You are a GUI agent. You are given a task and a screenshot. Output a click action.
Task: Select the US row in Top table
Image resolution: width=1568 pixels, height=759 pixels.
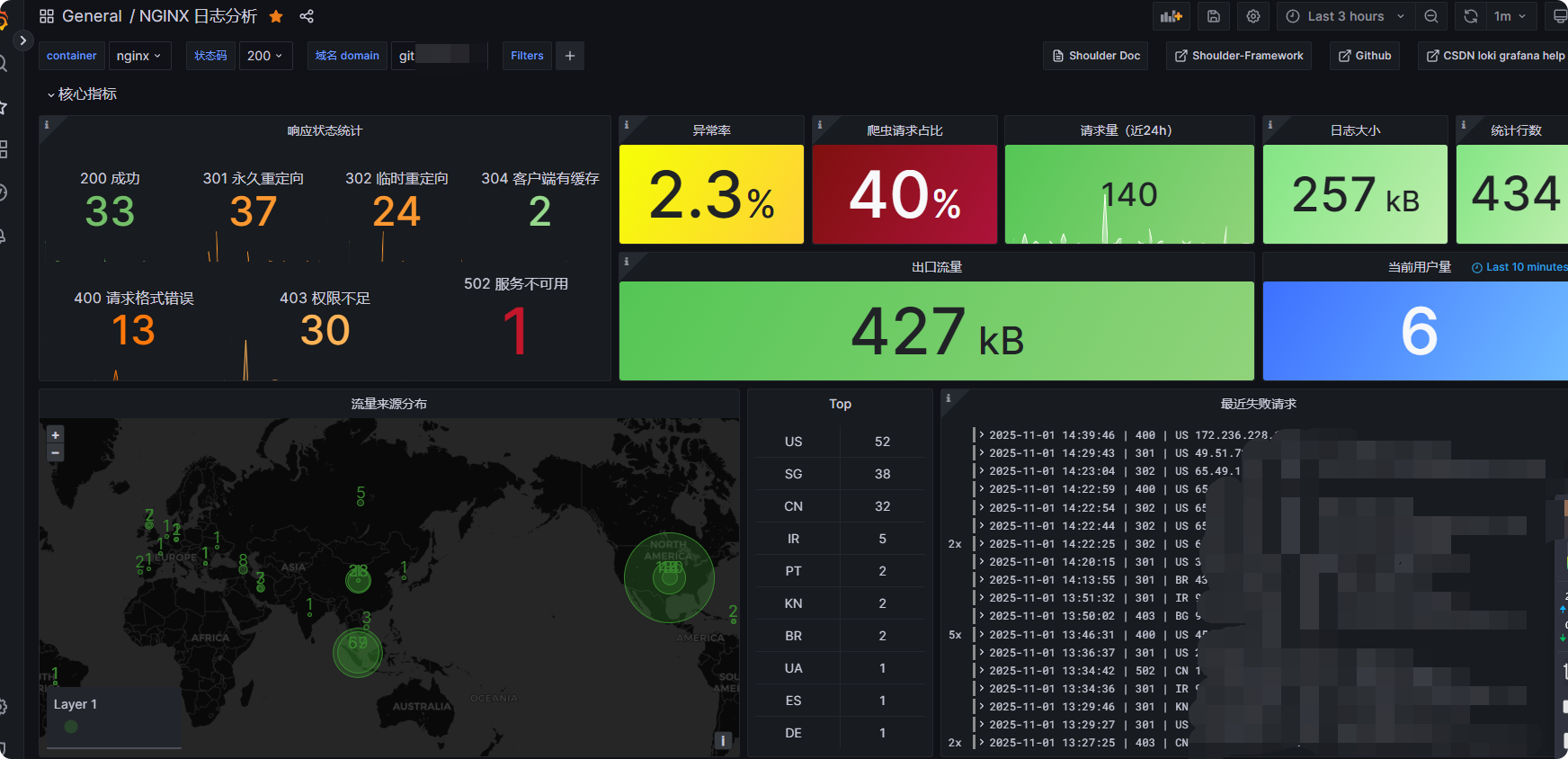(840, 442)
